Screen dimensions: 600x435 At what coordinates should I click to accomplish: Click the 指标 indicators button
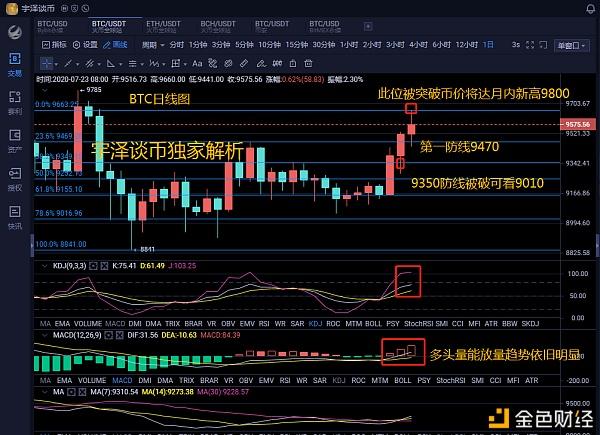point(54,45)
